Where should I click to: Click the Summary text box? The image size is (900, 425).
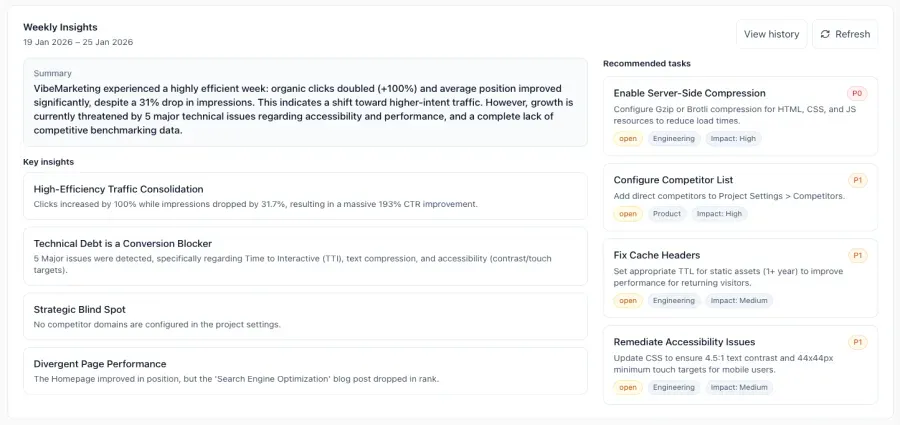305,102
